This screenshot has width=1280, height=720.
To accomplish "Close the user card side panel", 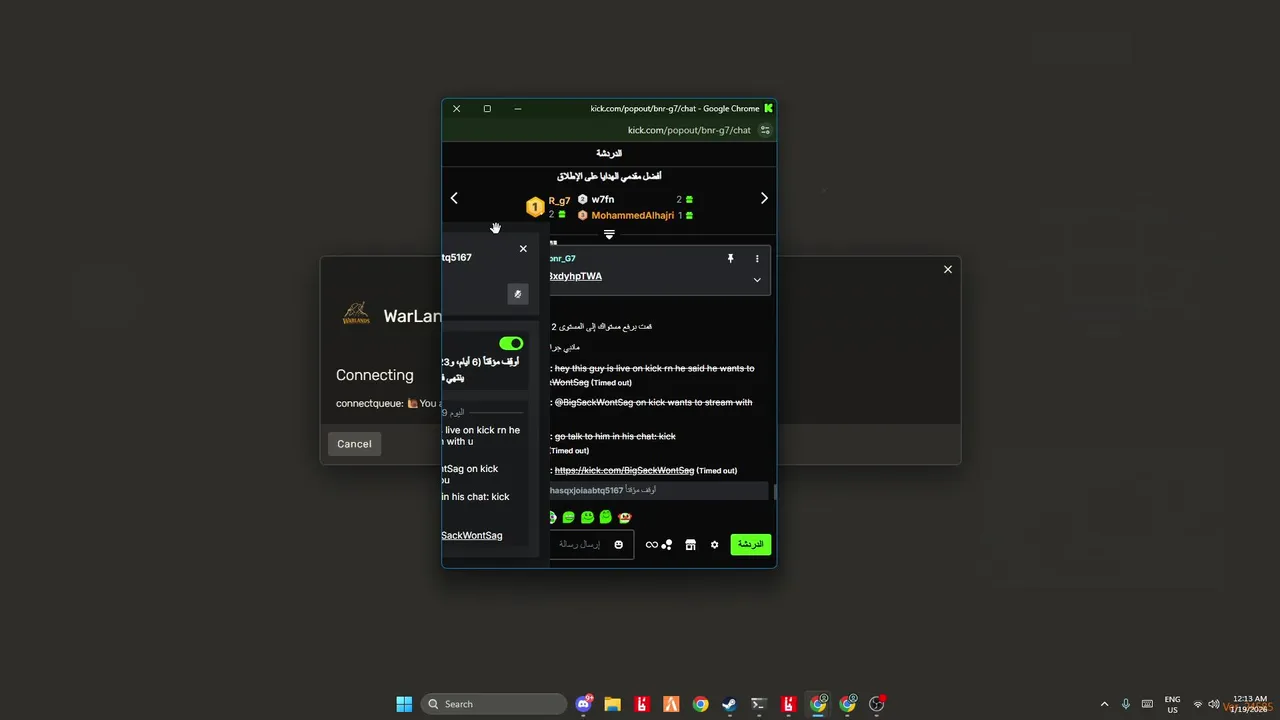I will 523,249.
